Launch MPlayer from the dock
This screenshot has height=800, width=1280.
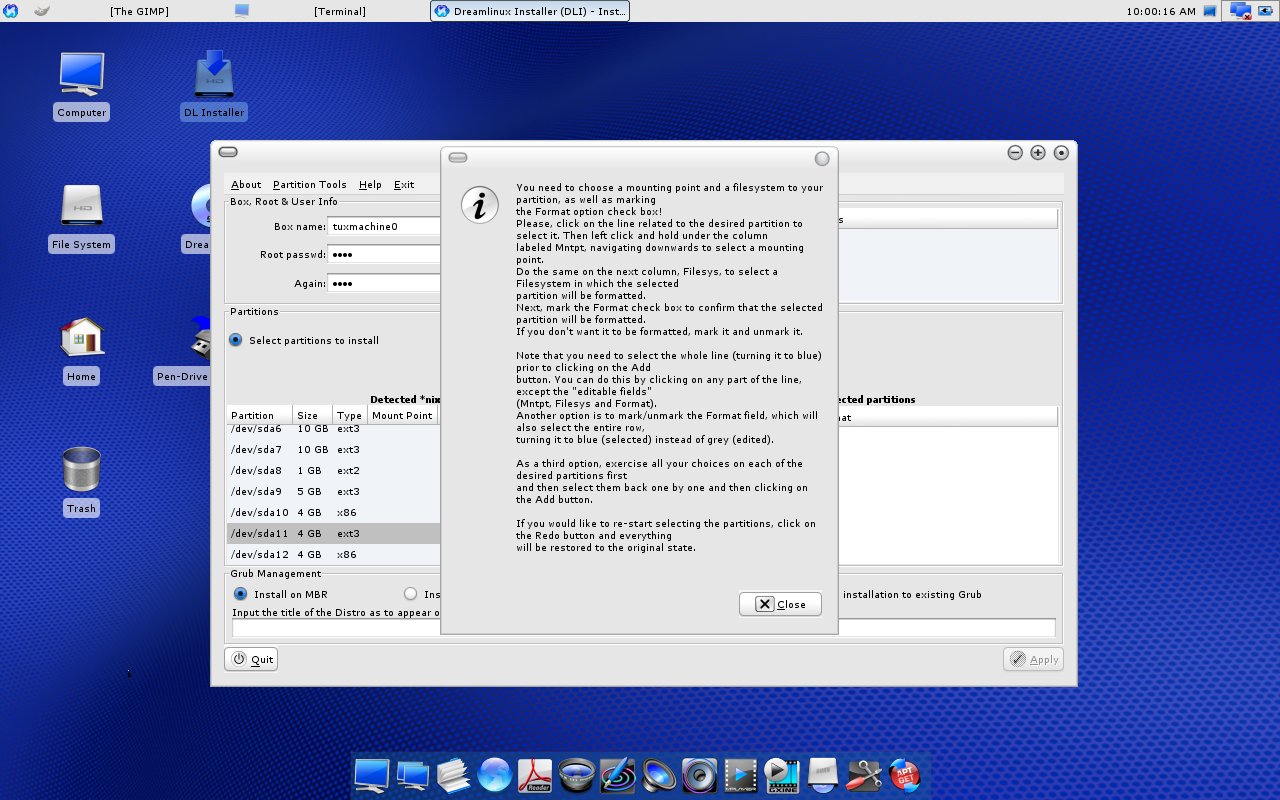pyautogui.click(x=741, y=775)
